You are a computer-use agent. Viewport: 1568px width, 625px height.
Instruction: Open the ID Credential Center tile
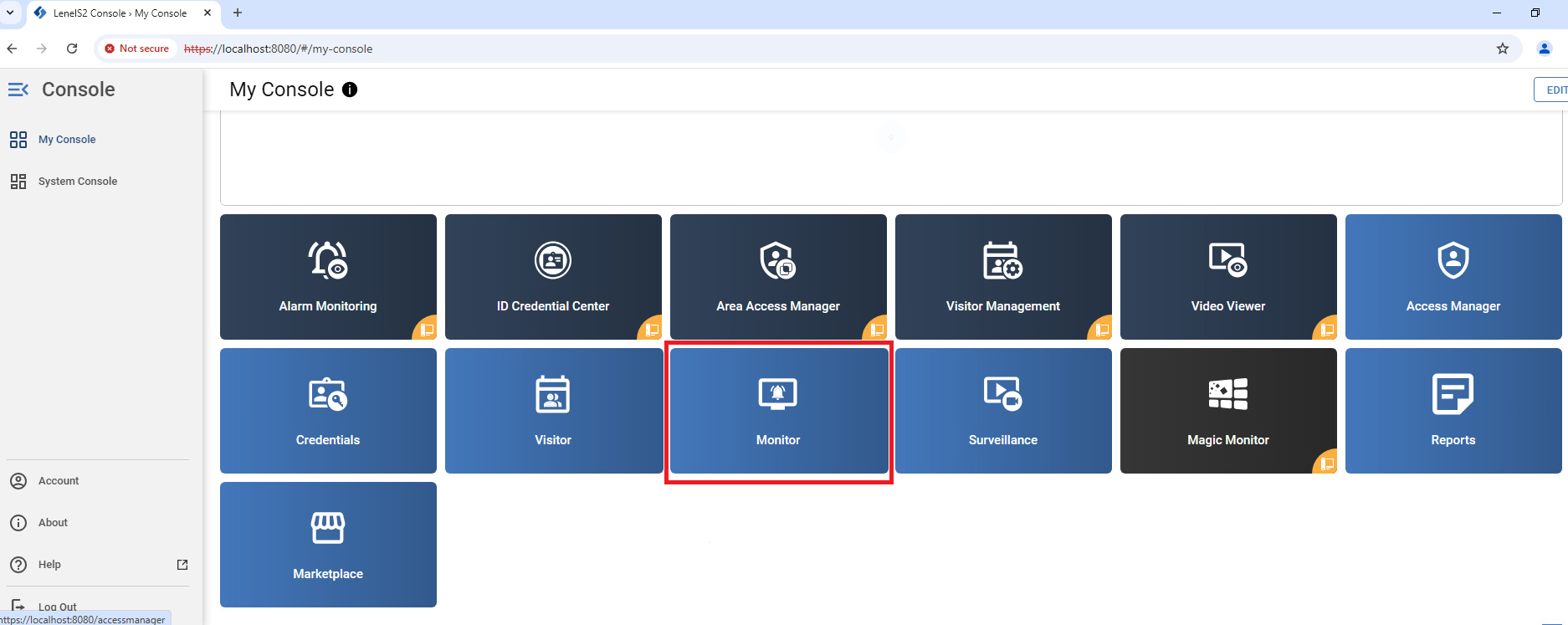pos(553,277)
